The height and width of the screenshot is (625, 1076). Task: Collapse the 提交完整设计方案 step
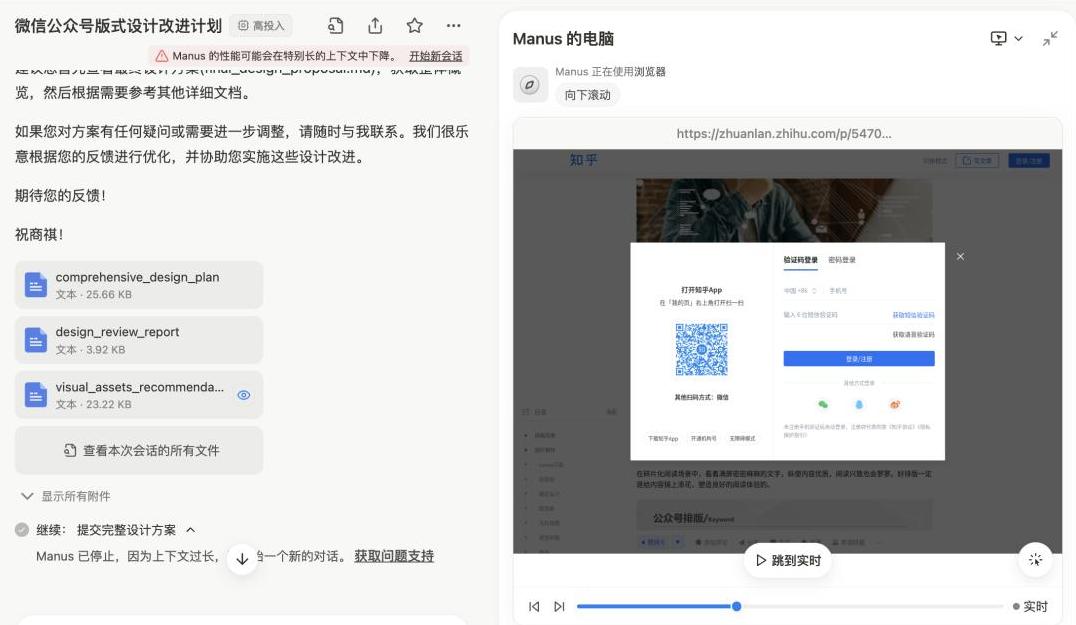point(191,530)
